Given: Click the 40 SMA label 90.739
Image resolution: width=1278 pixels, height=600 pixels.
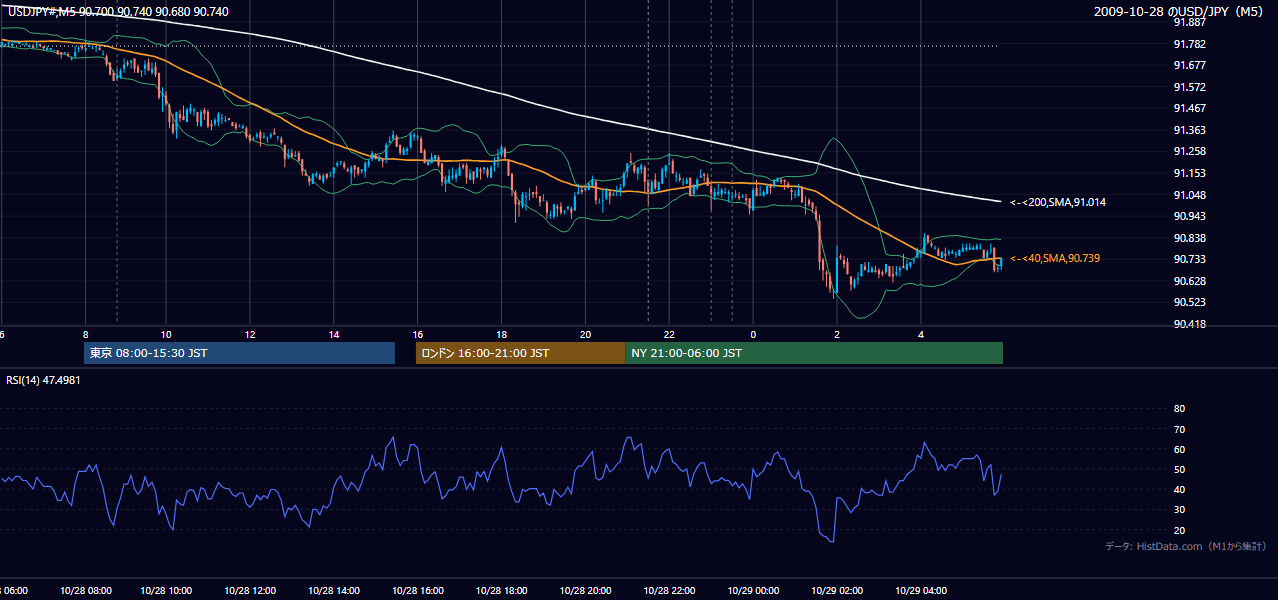Looking at the screenshot, I should (x=1055, y=258).
